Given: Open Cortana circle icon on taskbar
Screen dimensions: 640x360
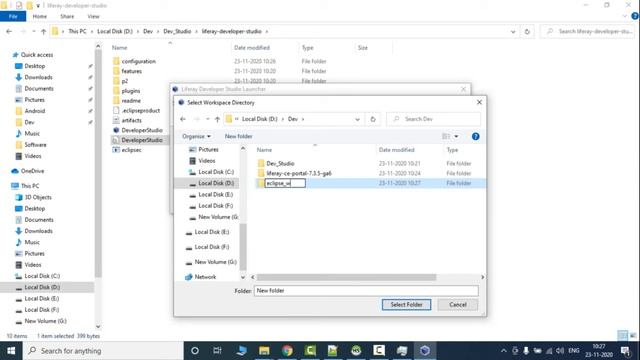Looking at the screenshot, I should 195,351.
